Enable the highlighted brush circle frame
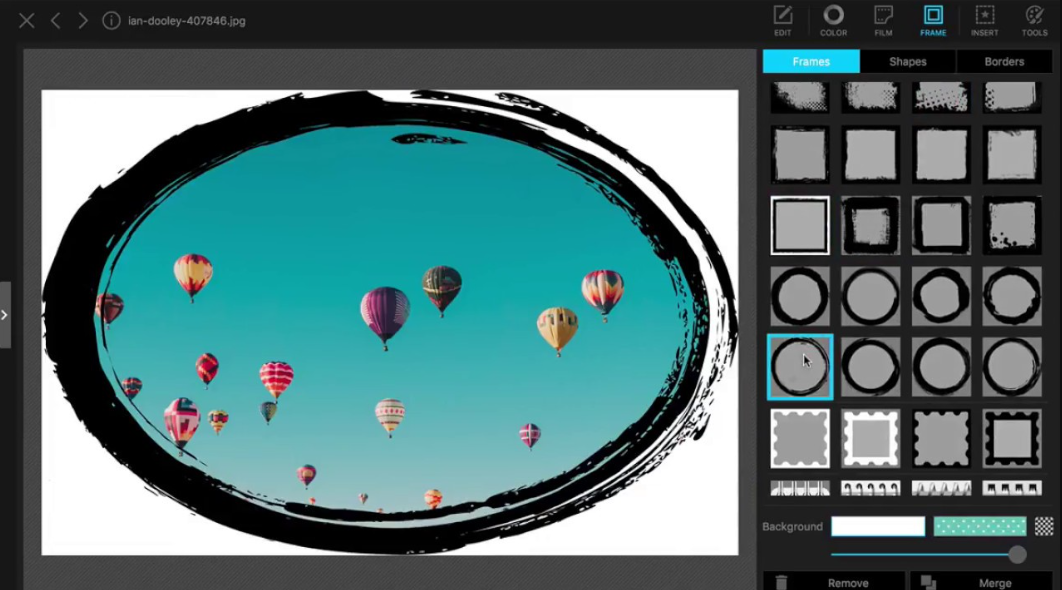This screenshot has height=590, width=1062. [x=799, y=366]
